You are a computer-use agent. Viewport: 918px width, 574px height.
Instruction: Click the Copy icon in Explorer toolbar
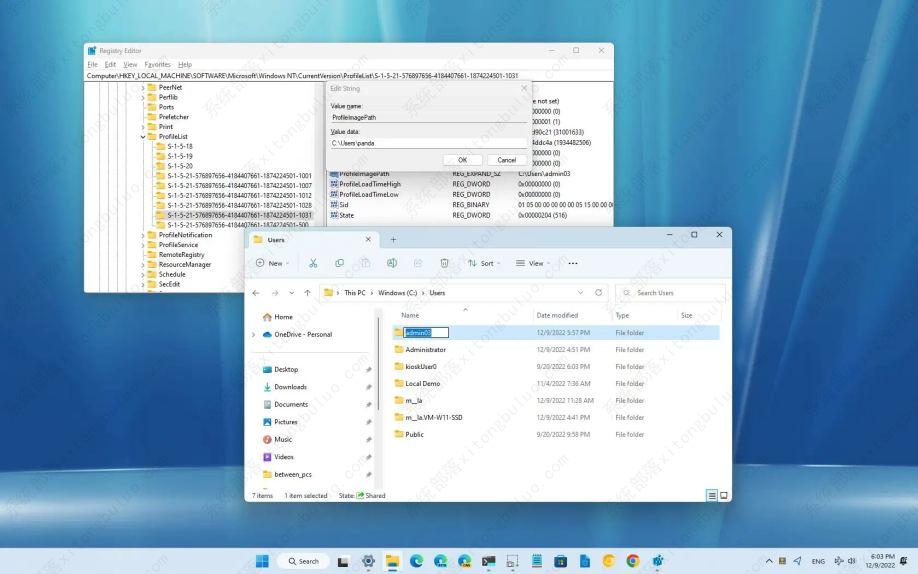(339, 263)
